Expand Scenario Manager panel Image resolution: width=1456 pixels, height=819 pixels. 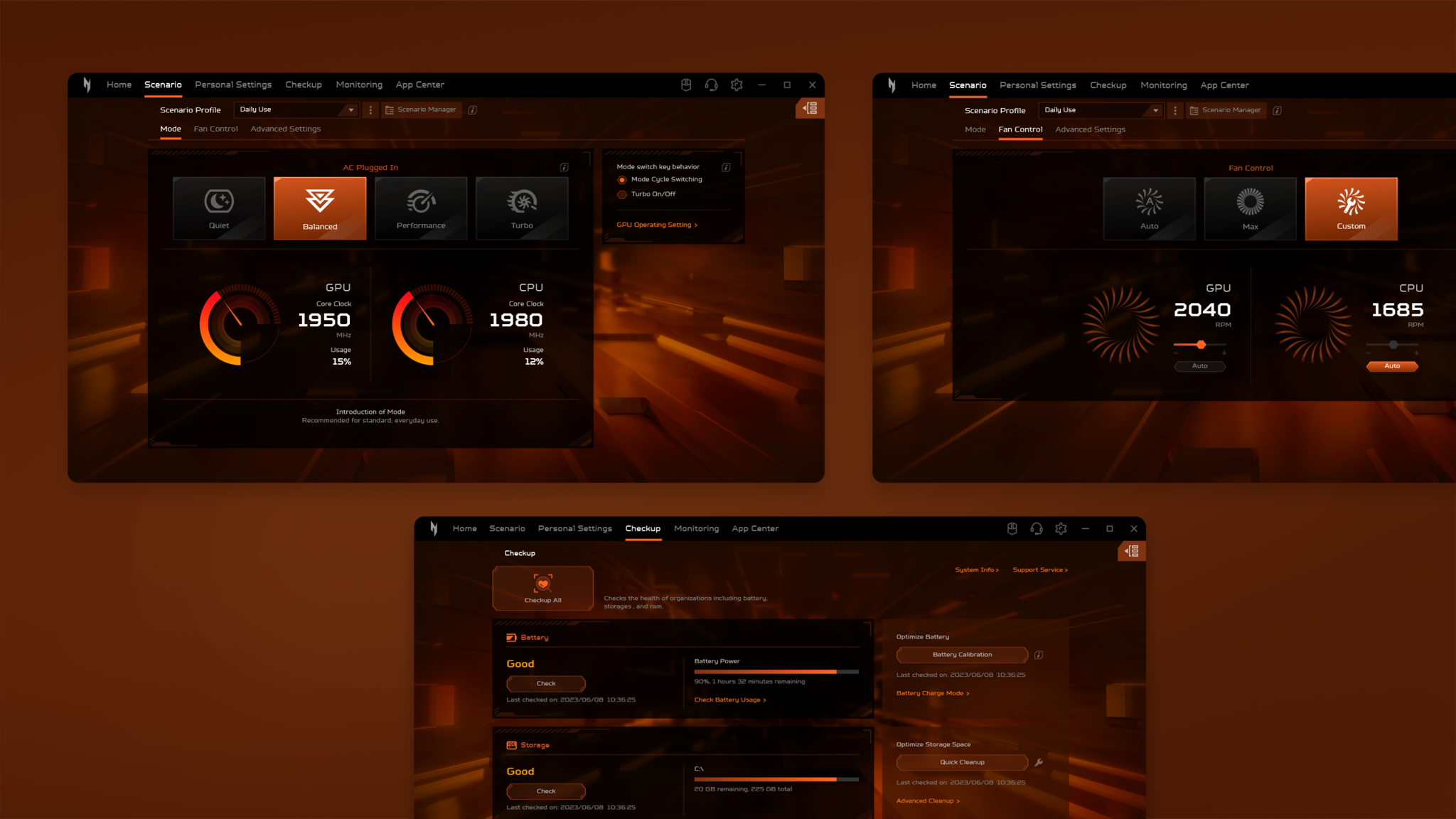point(811,109)
